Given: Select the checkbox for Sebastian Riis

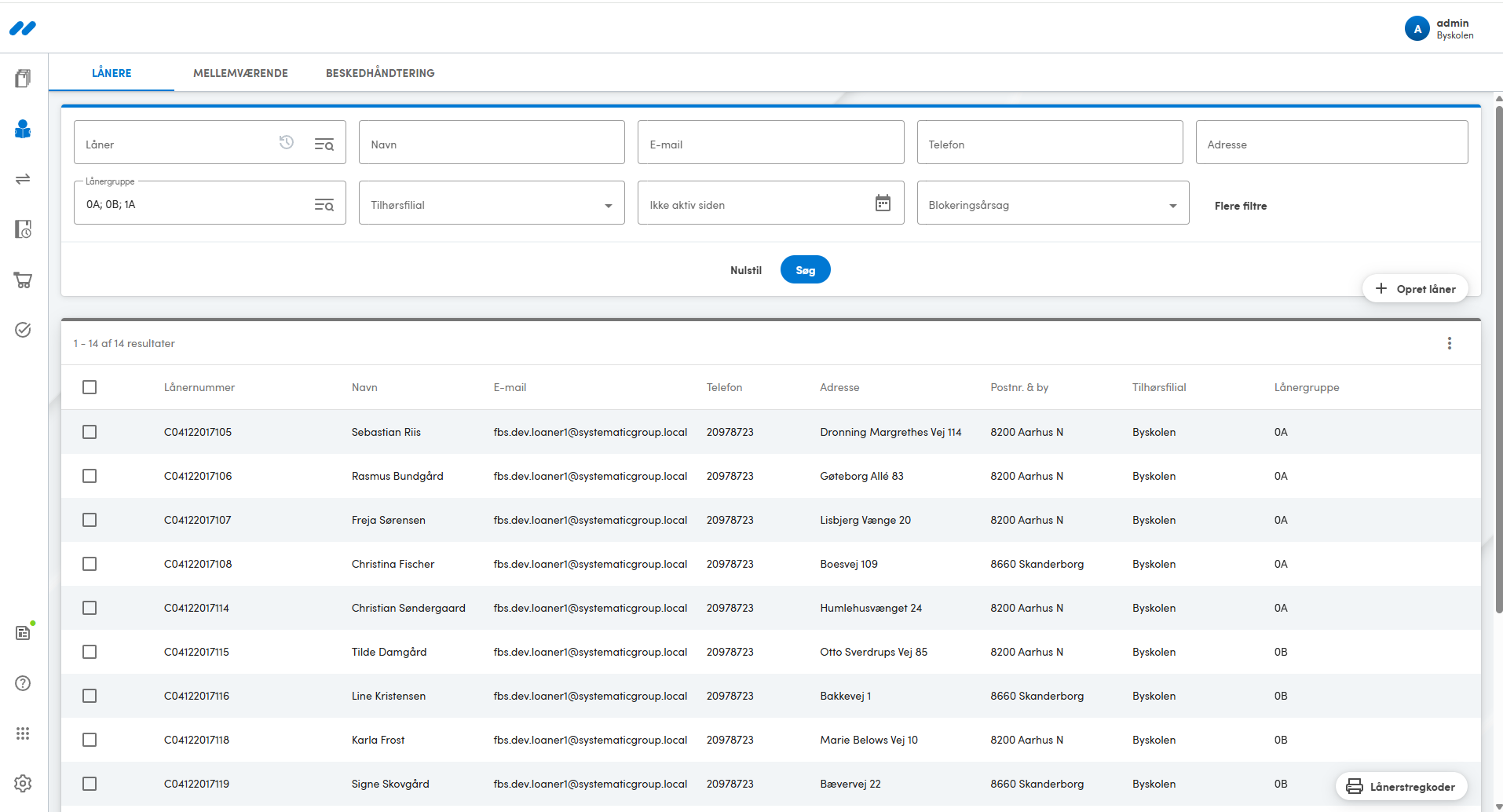Looking at the screenshot, I should coord(90,432).
